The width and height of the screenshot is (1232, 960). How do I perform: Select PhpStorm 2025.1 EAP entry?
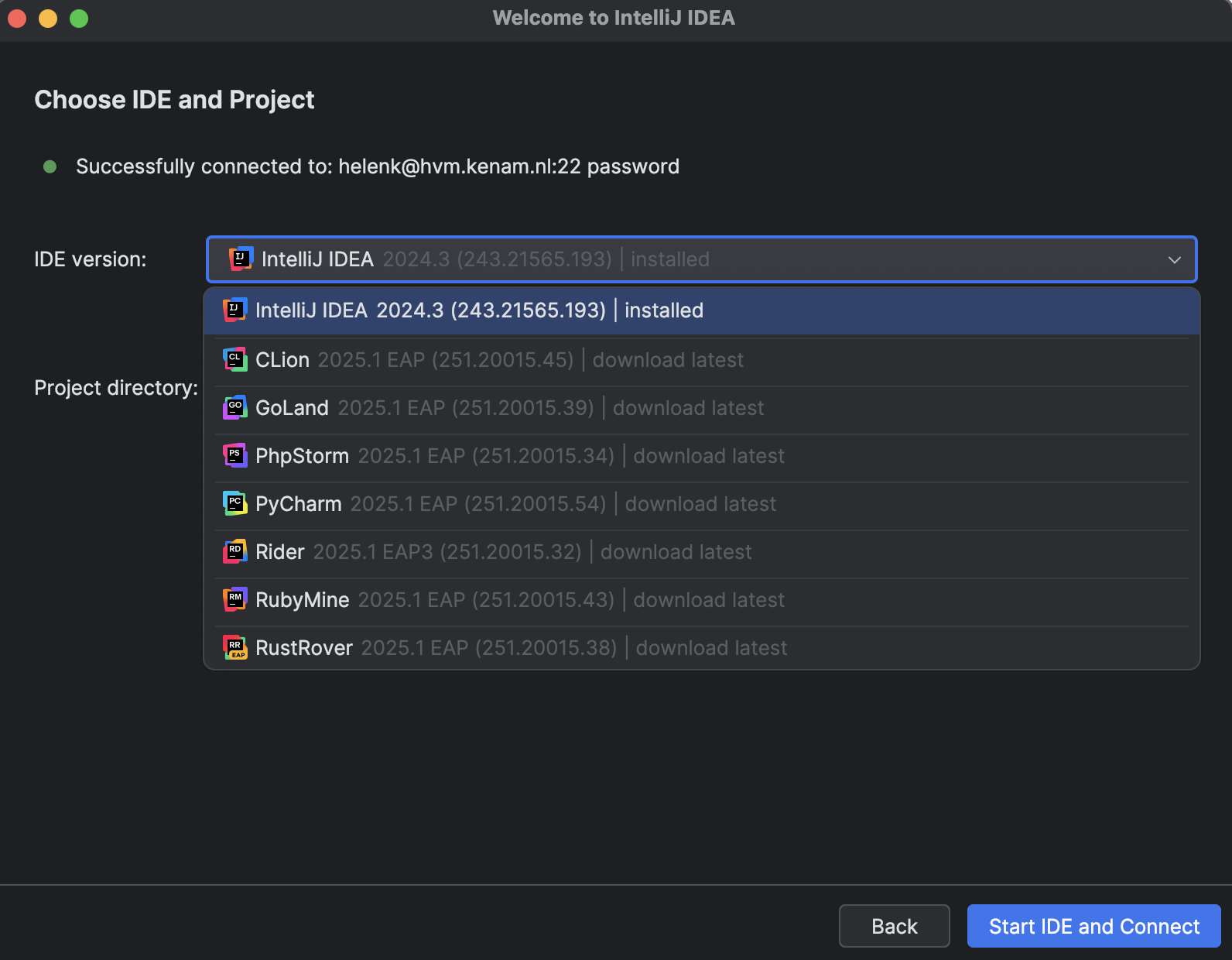pyautogui.click(x=519, y=456)
